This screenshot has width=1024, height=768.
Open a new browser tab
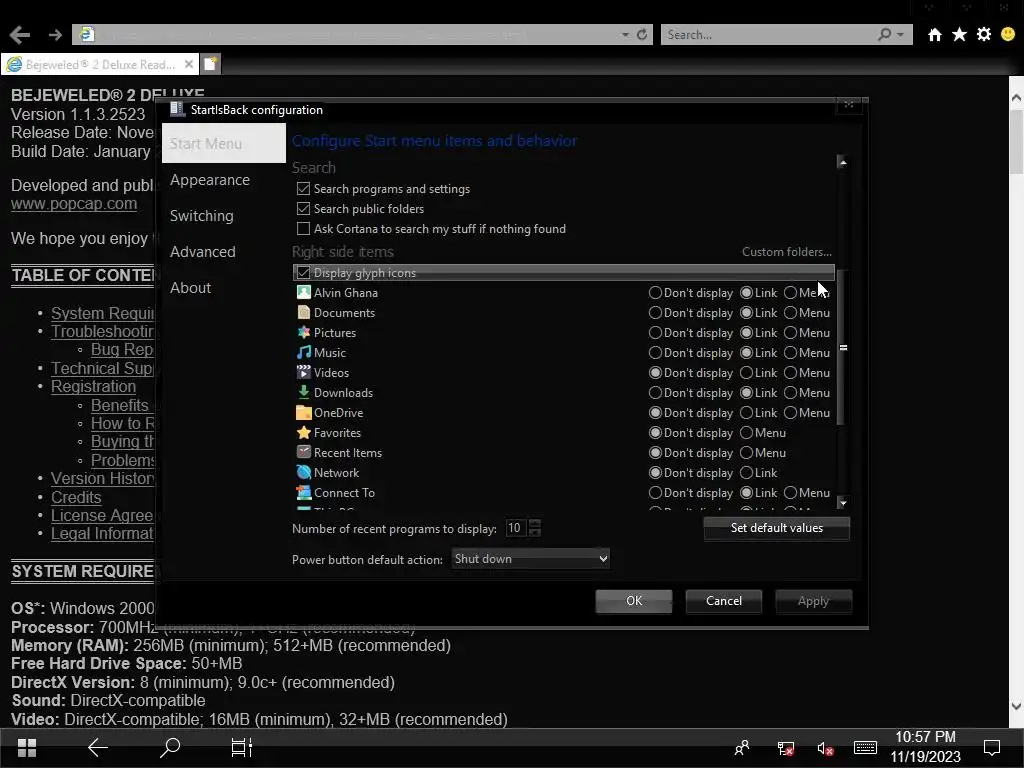(210, 64)
